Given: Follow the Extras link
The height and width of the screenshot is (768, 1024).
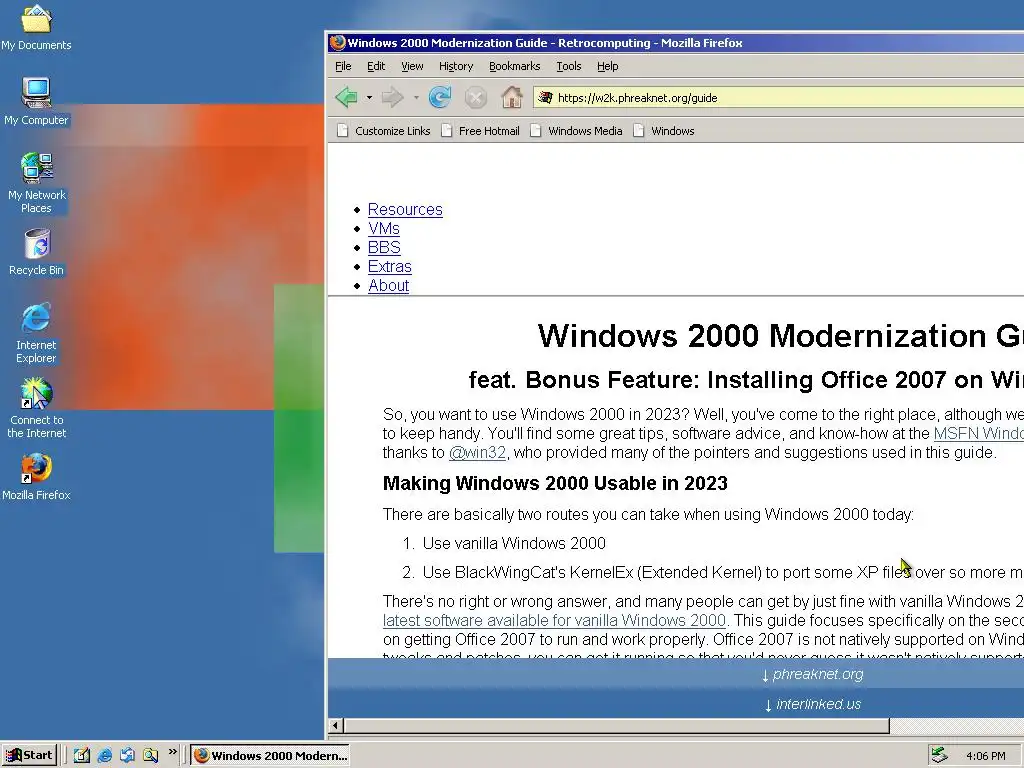Looking at the screenshot, I should 389,266.
